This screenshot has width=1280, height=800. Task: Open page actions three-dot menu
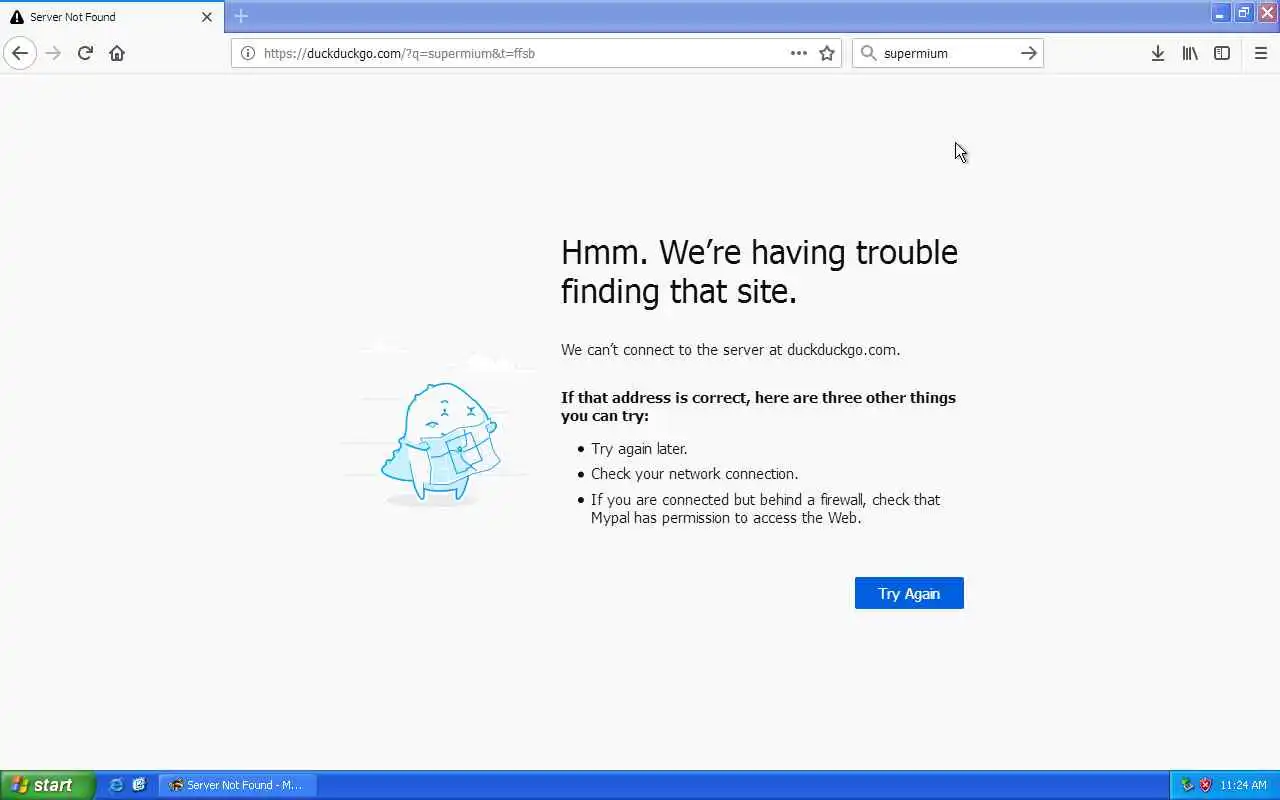798,53
